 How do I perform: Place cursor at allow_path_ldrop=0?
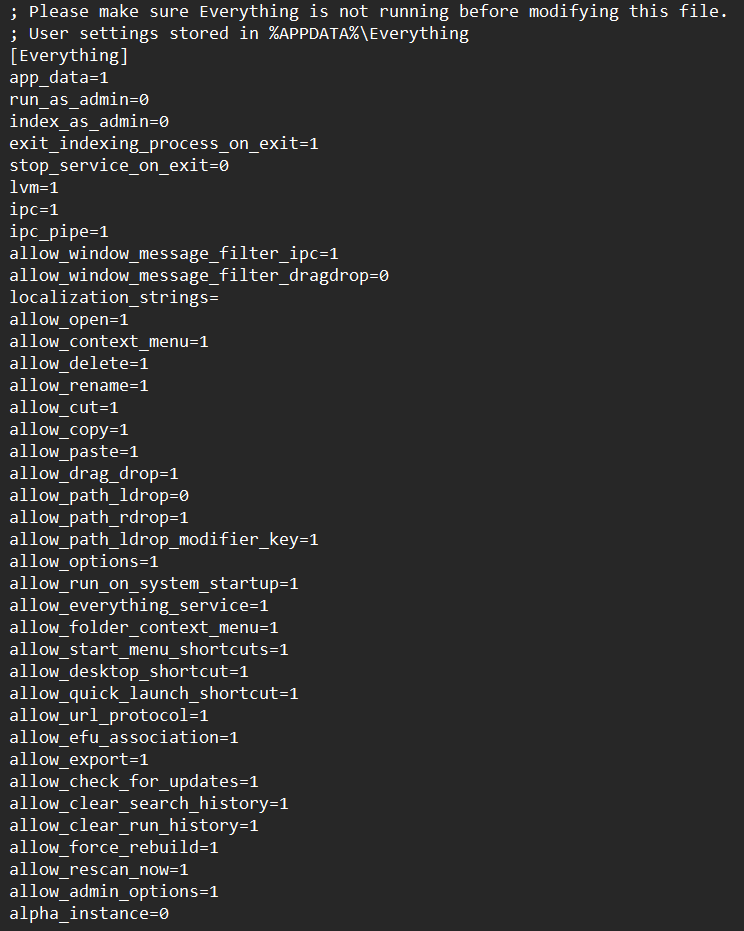[99, 495]
